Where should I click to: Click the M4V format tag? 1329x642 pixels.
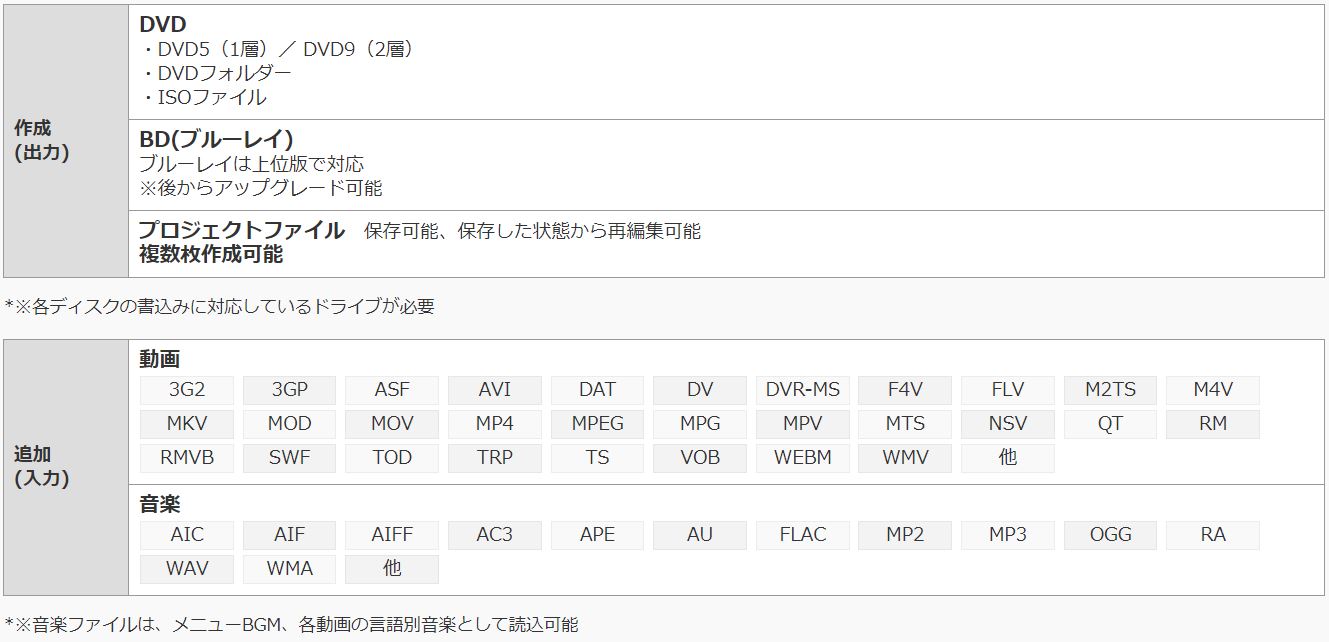click(1213, 390)
